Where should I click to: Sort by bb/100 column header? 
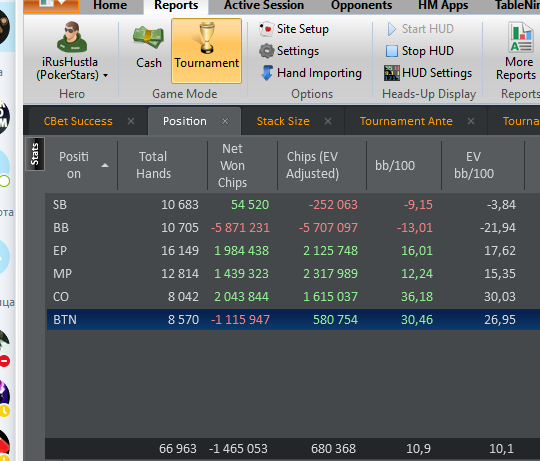coord(395,166)
